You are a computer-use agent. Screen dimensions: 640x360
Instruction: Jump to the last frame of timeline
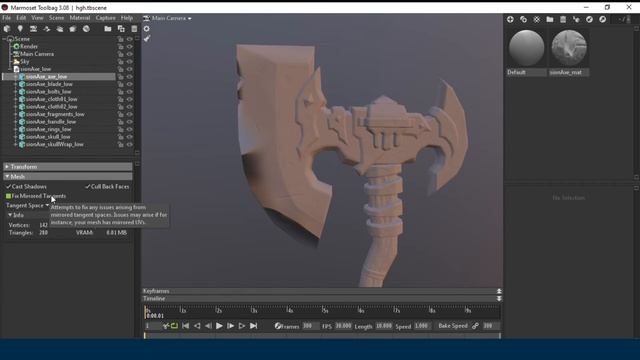[253, 326]
